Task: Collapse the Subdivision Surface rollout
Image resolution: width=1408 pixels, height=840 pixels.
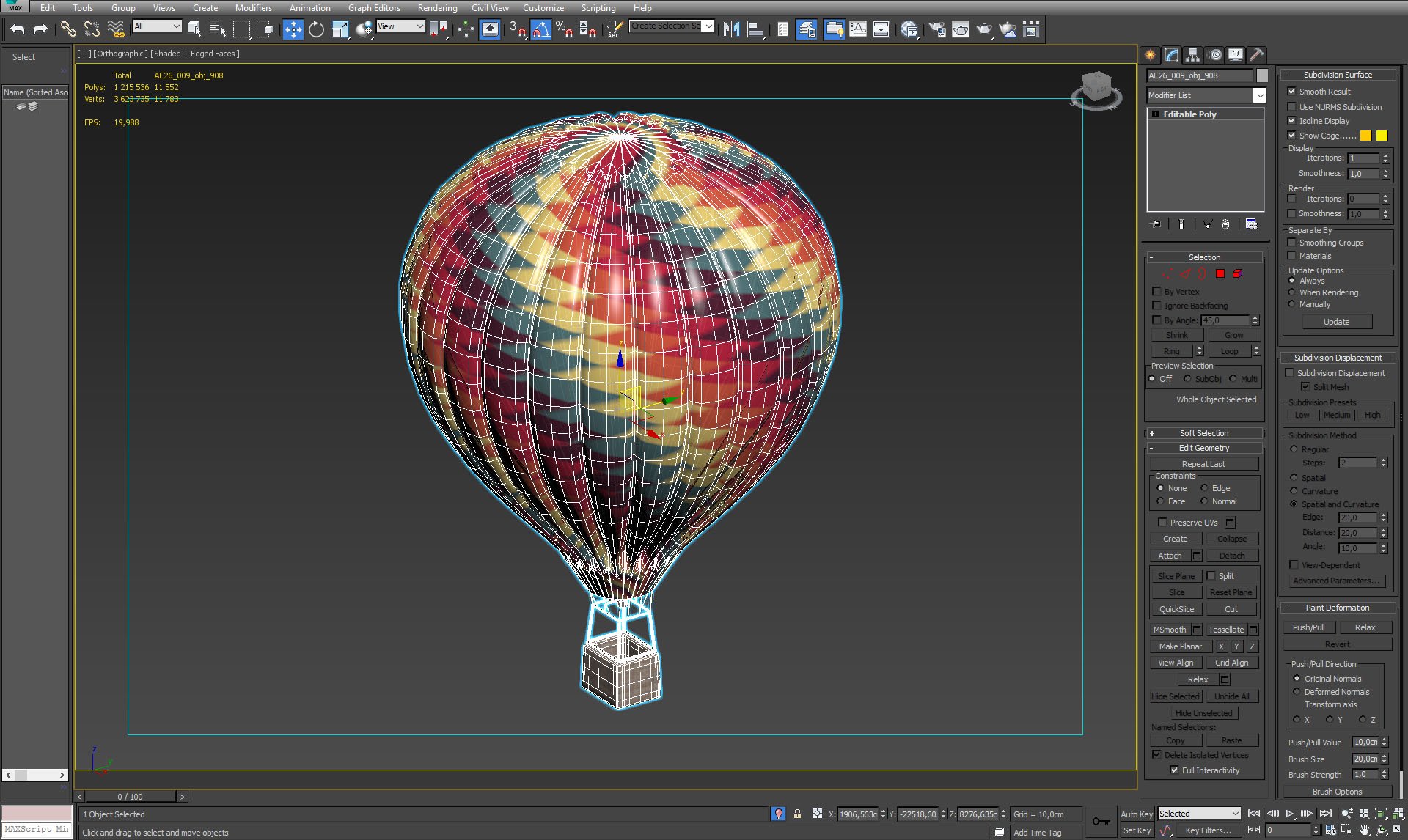Action: [x=1338, y=75]
